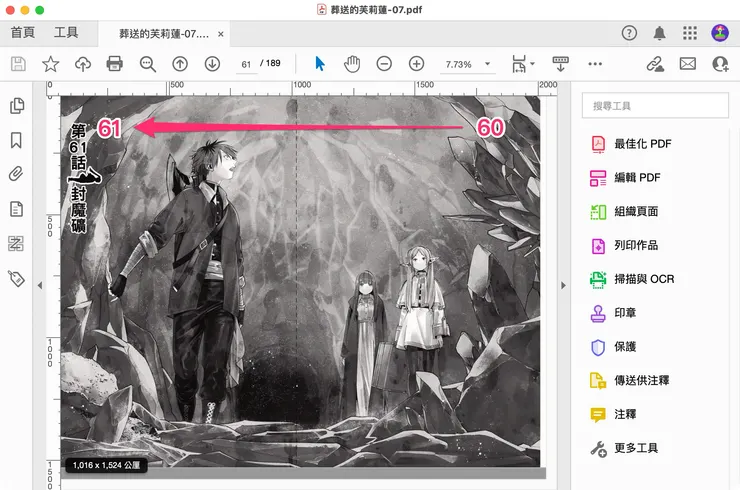
Task: Choose 編輯 PDF from tools list
Action: (636, 177)
